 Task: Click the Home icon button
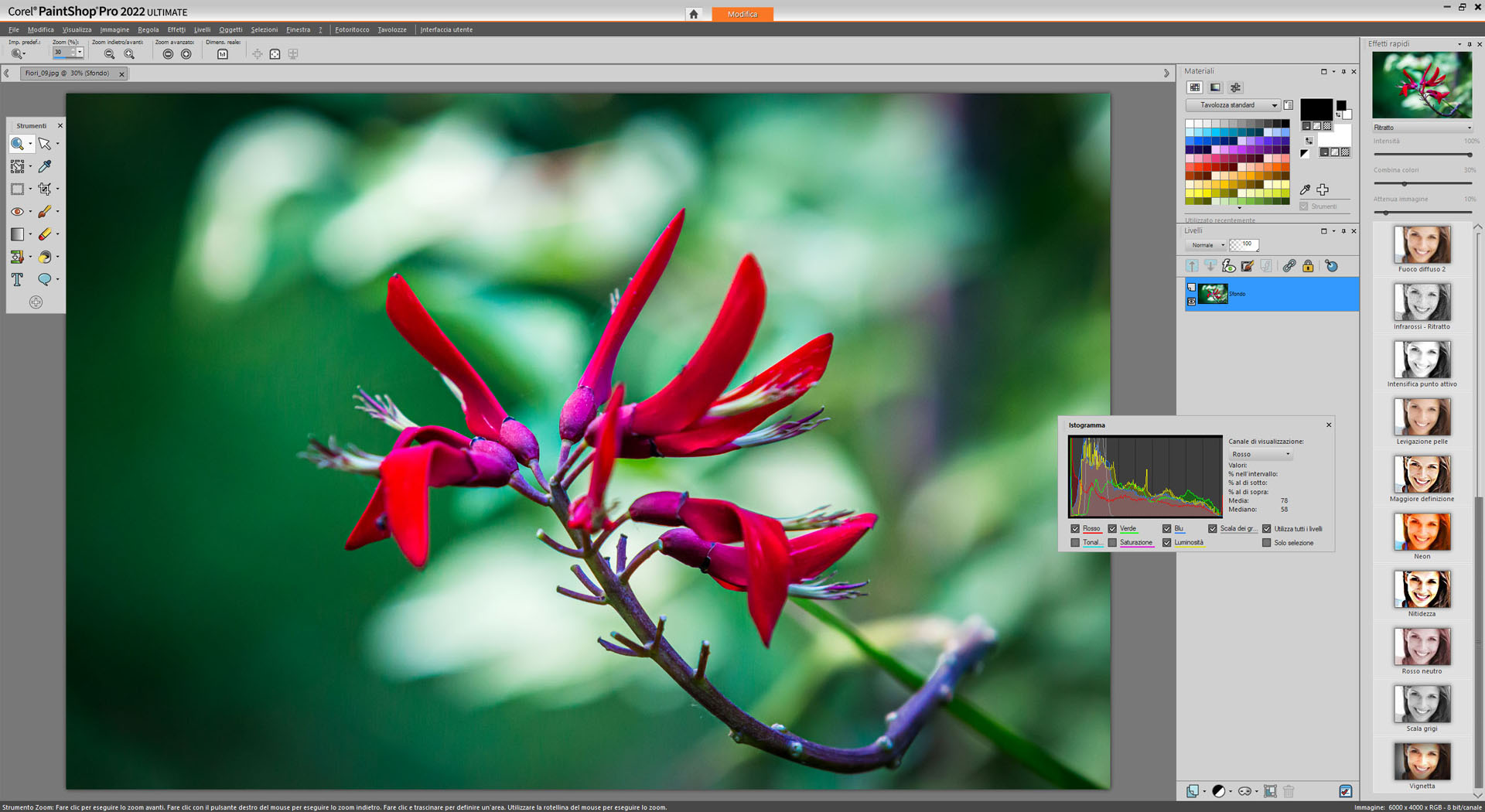pos(694,14)
